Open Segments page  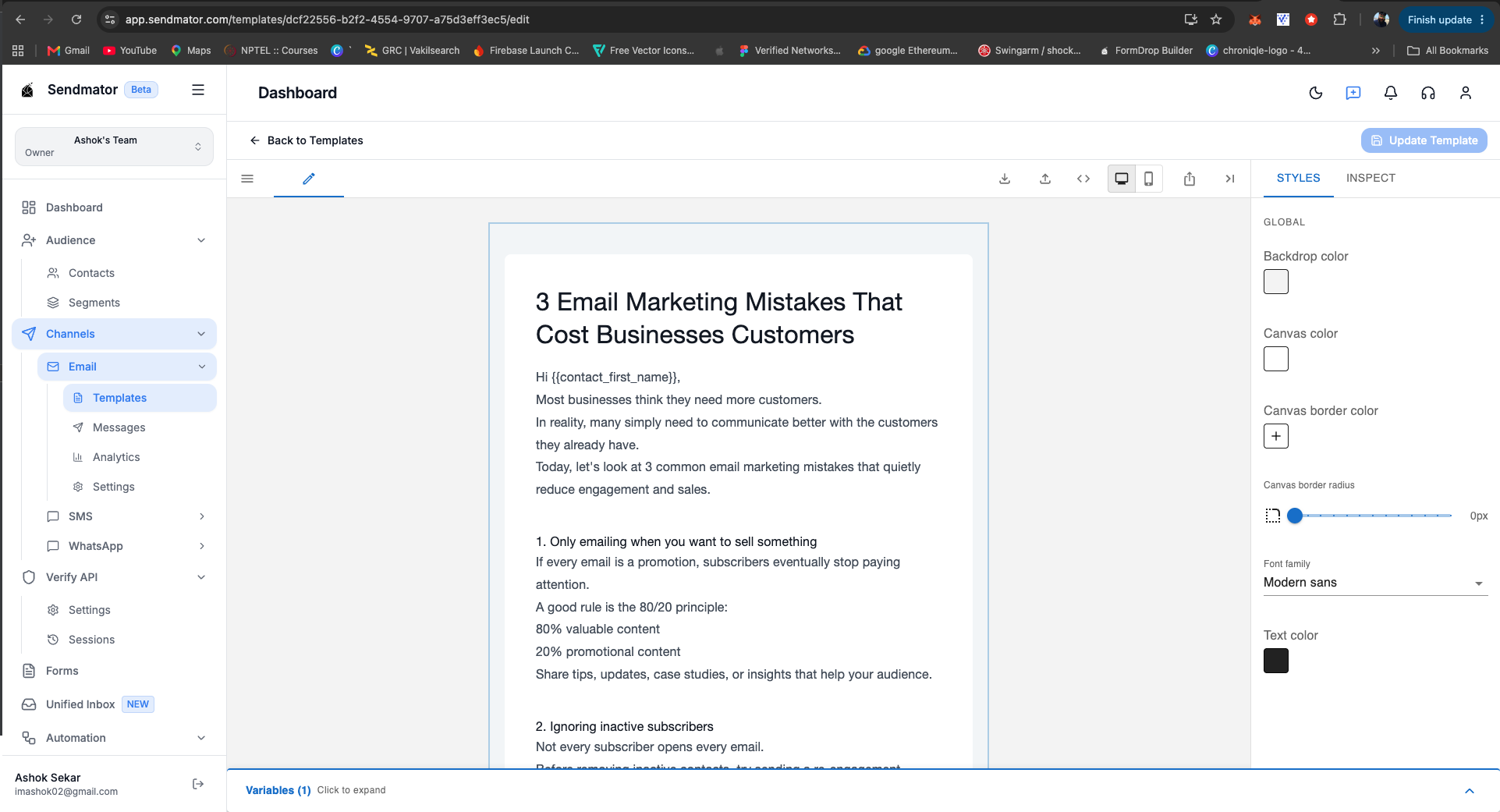pos(94,303)
